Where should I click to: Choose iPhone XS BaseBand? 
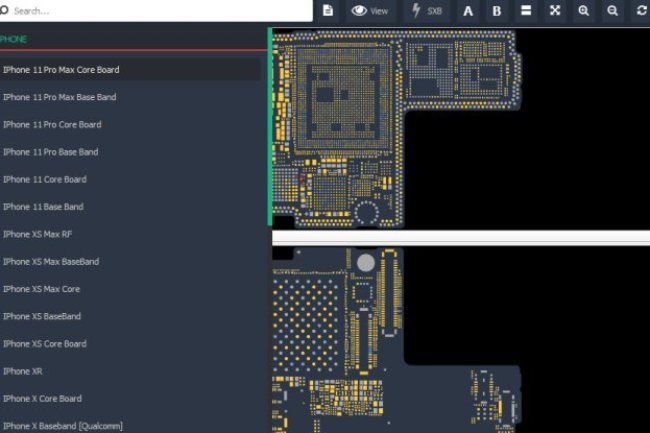coord(42,316)
